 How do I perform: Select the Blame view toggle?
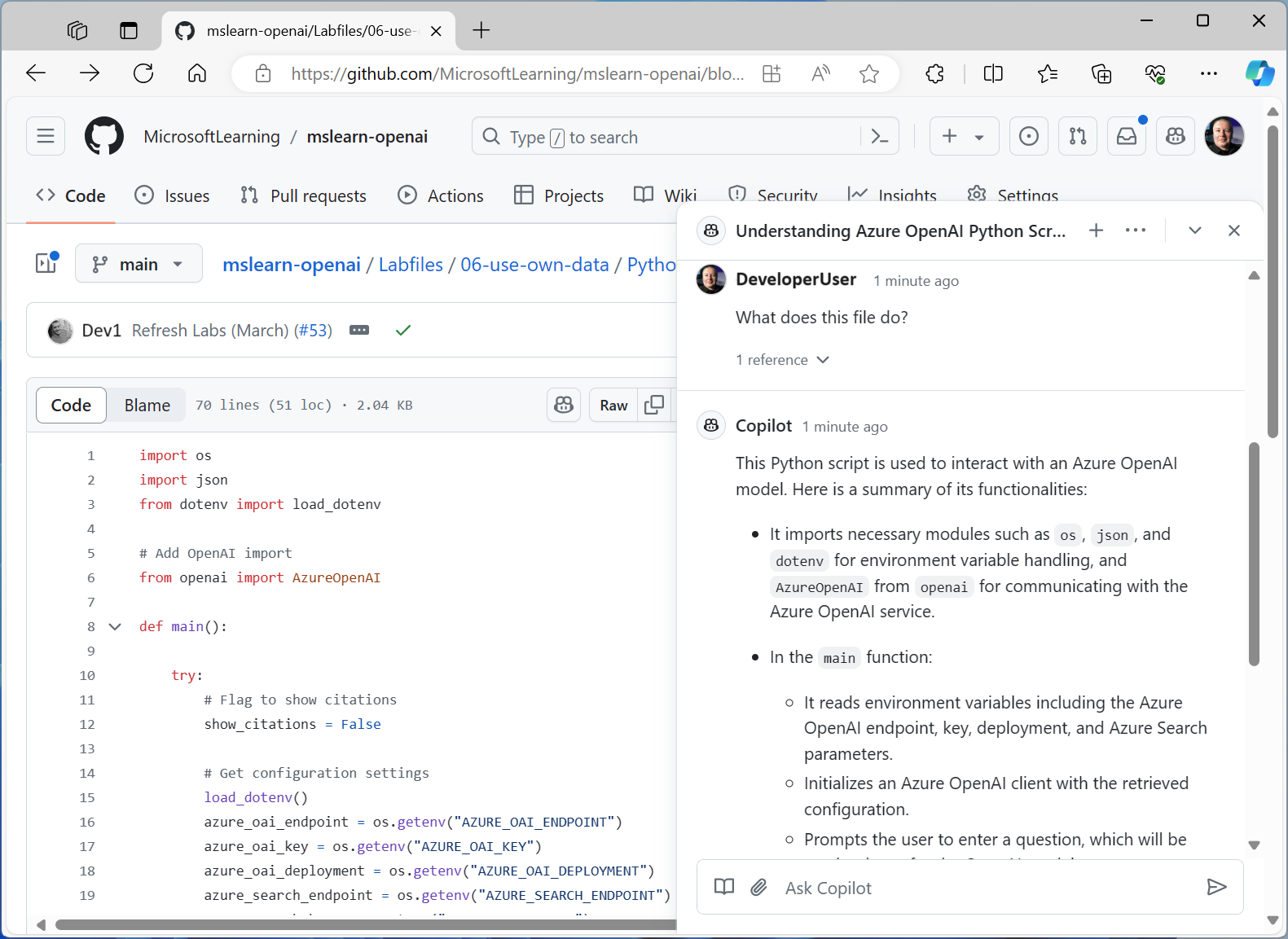pos(147,405)
